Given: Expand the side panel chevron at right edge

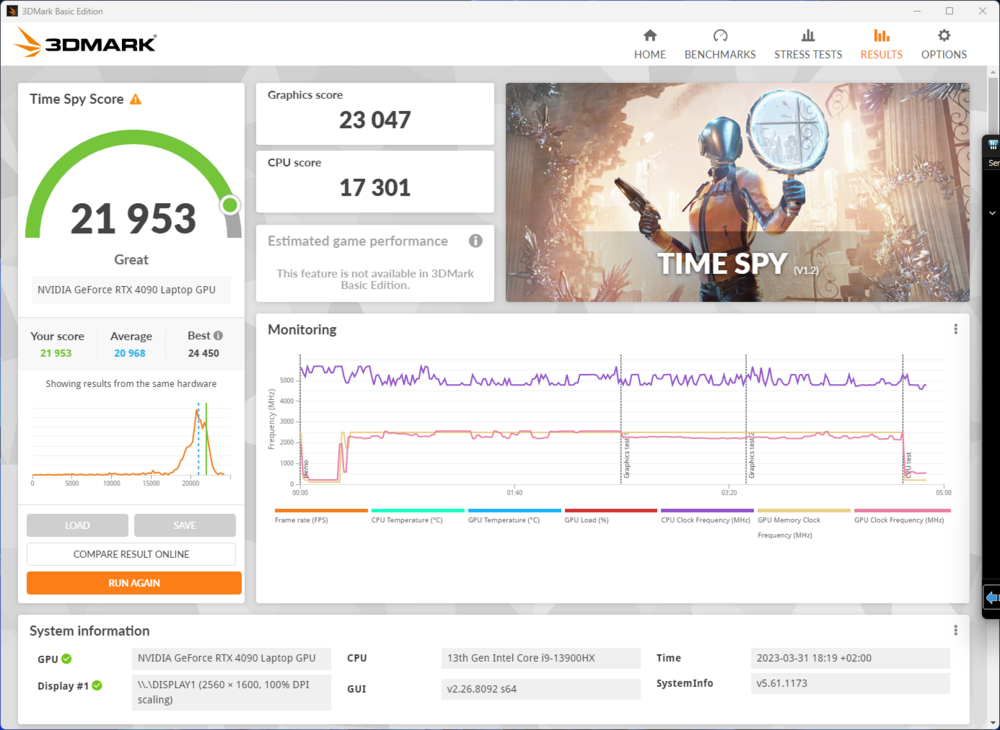Looking at the screenshot, I should [992, 213].
